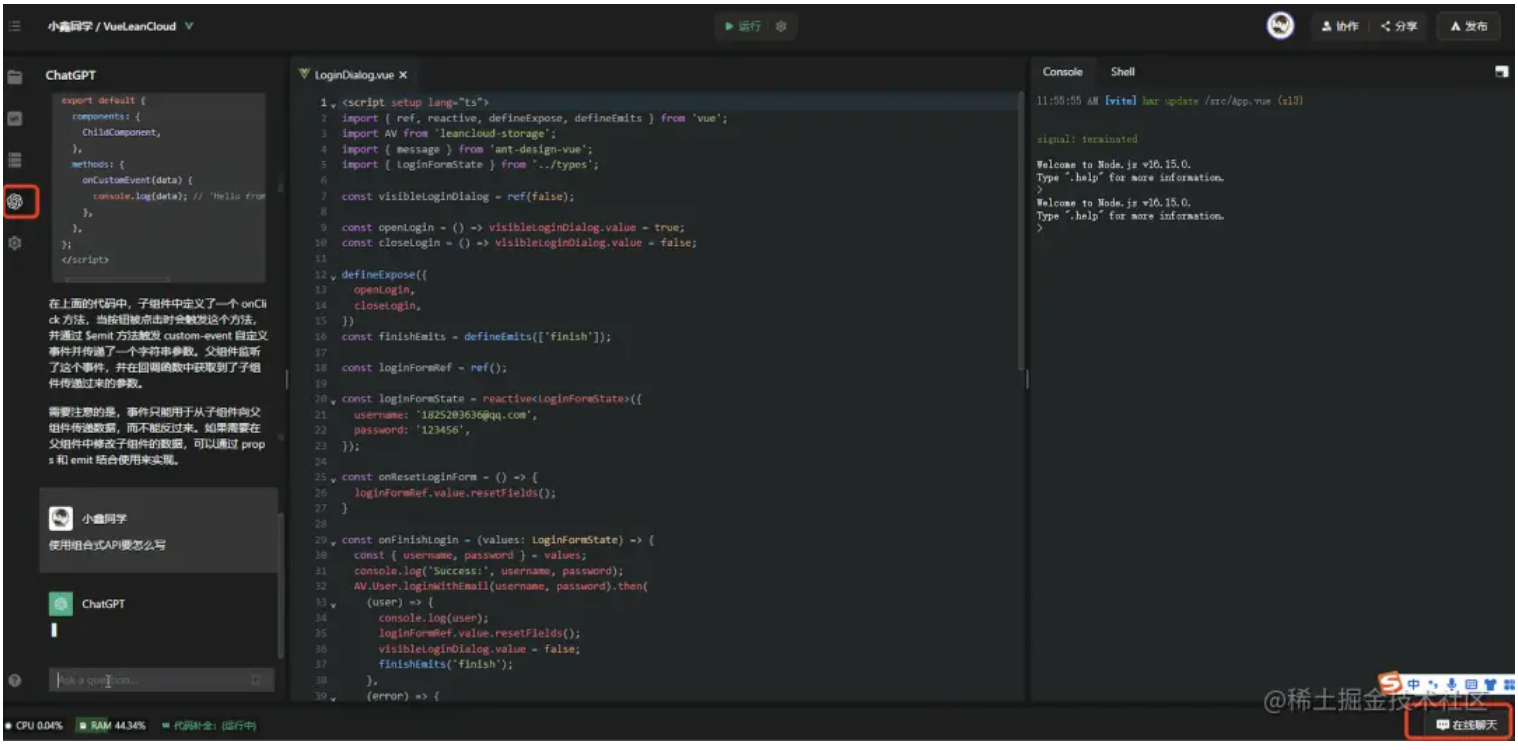Click 小鑫同学 avatar in chat message
Viewport: 1518px width, 750px height.
pyautogui.click(x=61, y=518)
